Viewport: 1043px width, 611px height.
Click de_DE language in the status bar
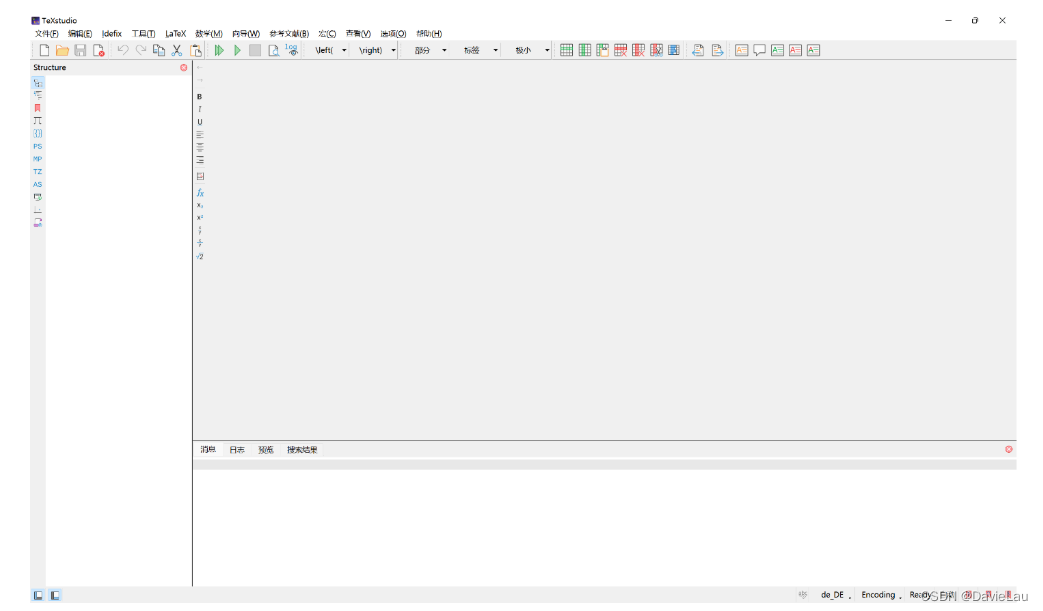click(833, 594)
